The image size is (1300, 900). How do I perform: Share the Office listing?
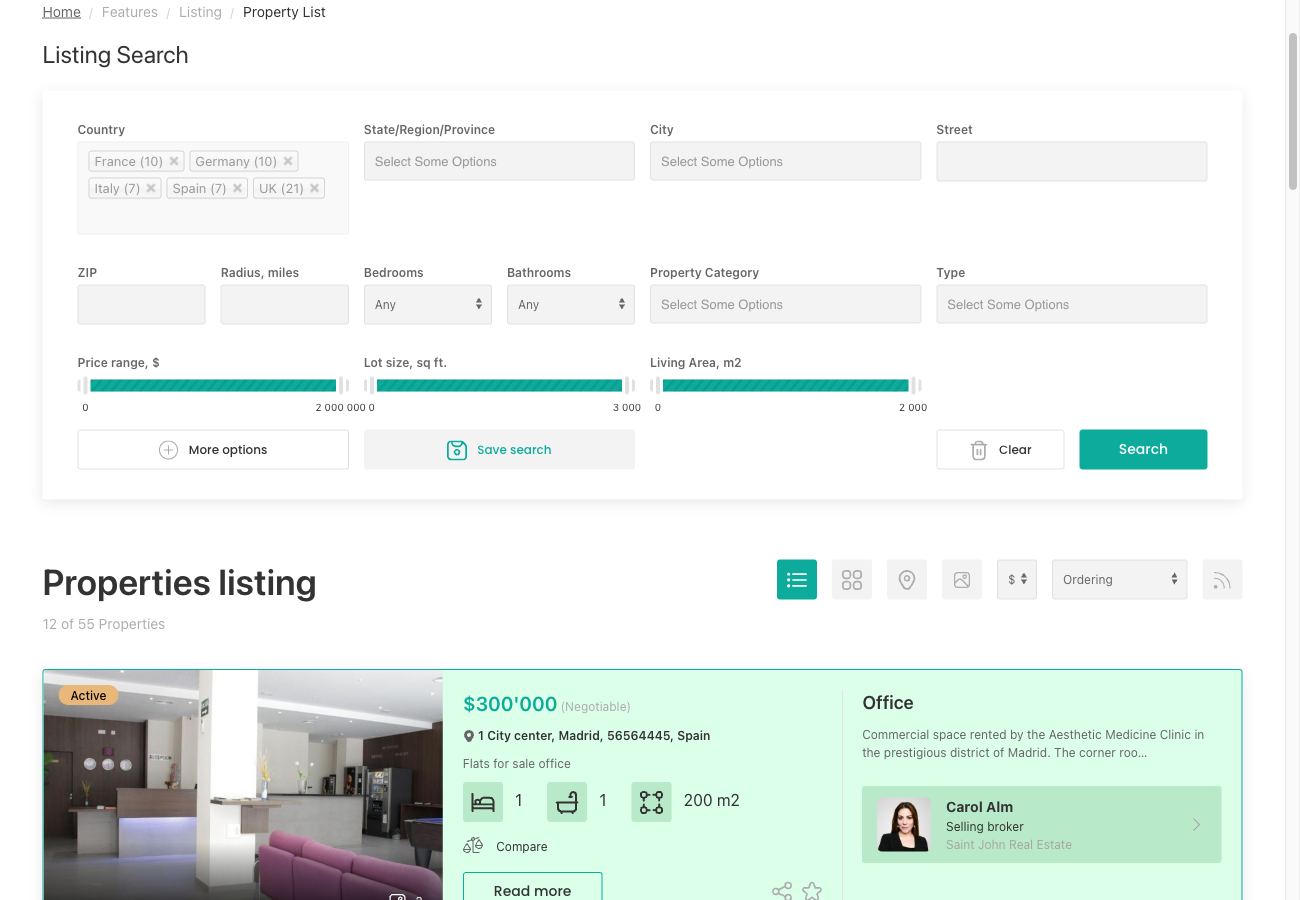781,890
